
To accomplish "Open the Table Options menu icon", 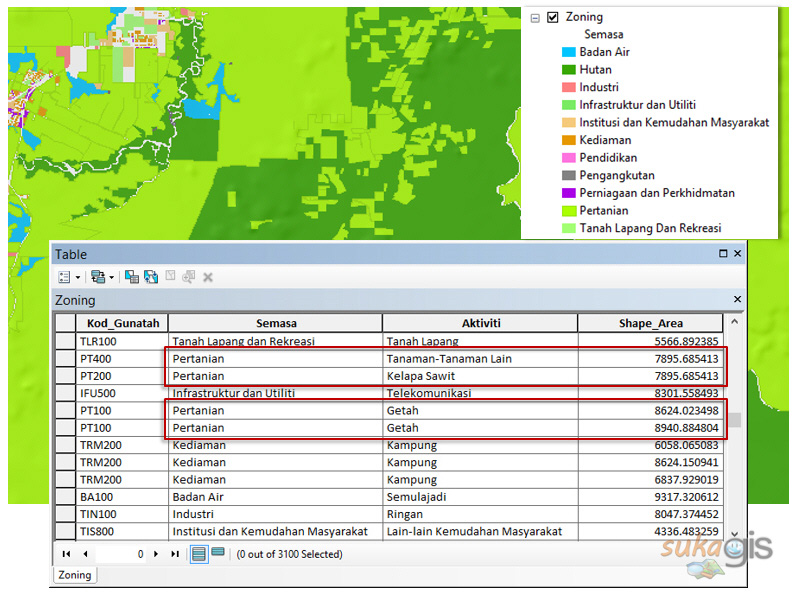I will pos(64,277).
